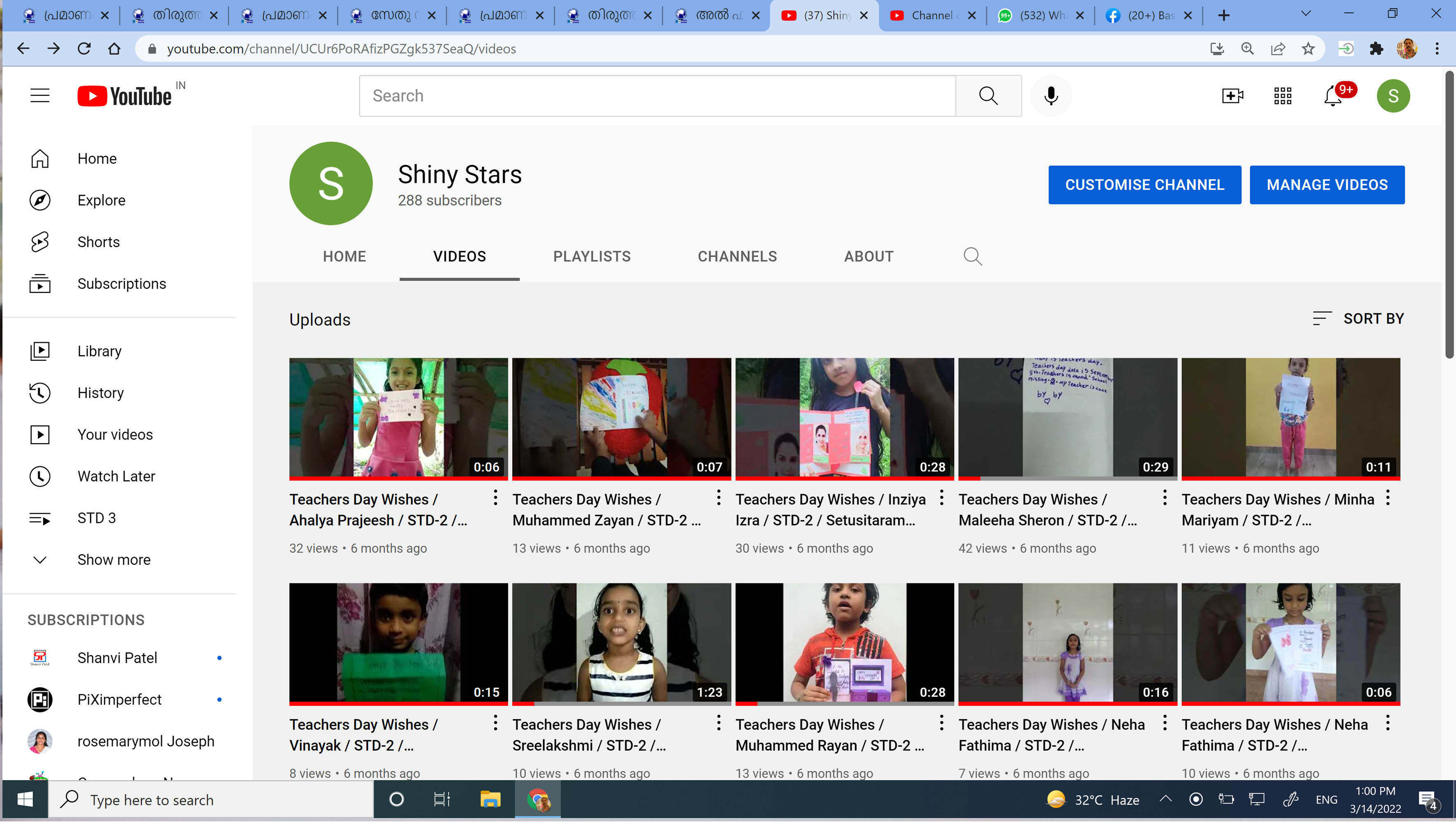Screen dimensions: 1456x823
Task: Click the search button magnifier
Action: coord(988,95)
